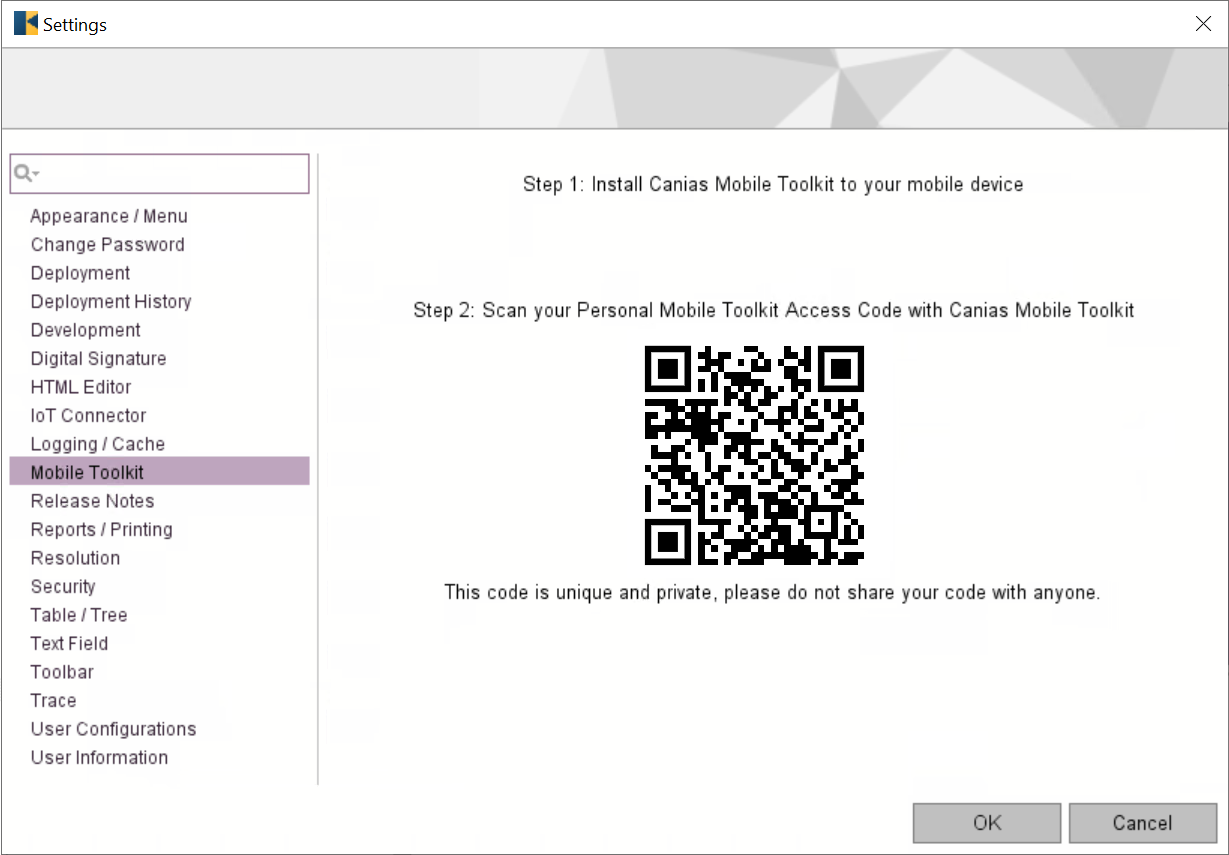Click the Step 1 install instruction text
The image size is (1229, 855).
tap(773, 185)
